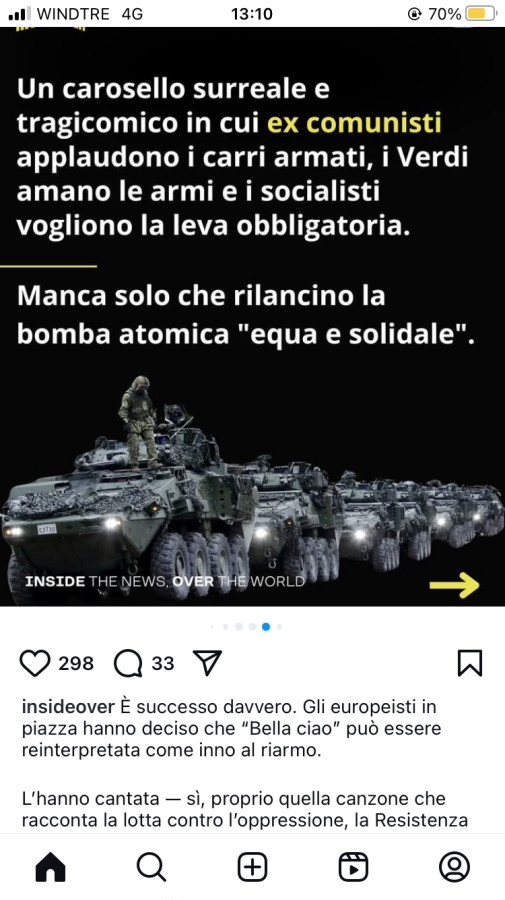This screenshot has height=900, width=505.
Task: Tap the yellow next-slide arrow
Action: [x=454, y=585]
